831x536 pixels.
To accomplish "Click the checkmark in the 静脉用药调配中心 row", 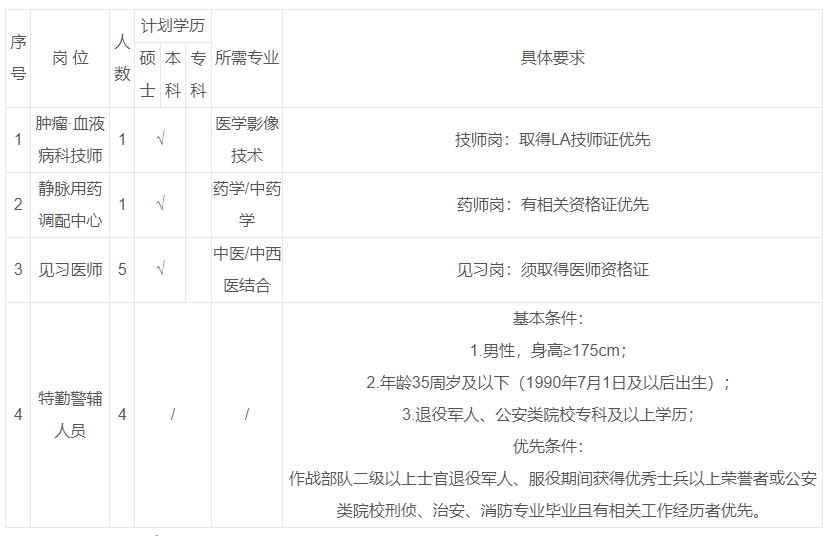I will click(x=160, y=205).
